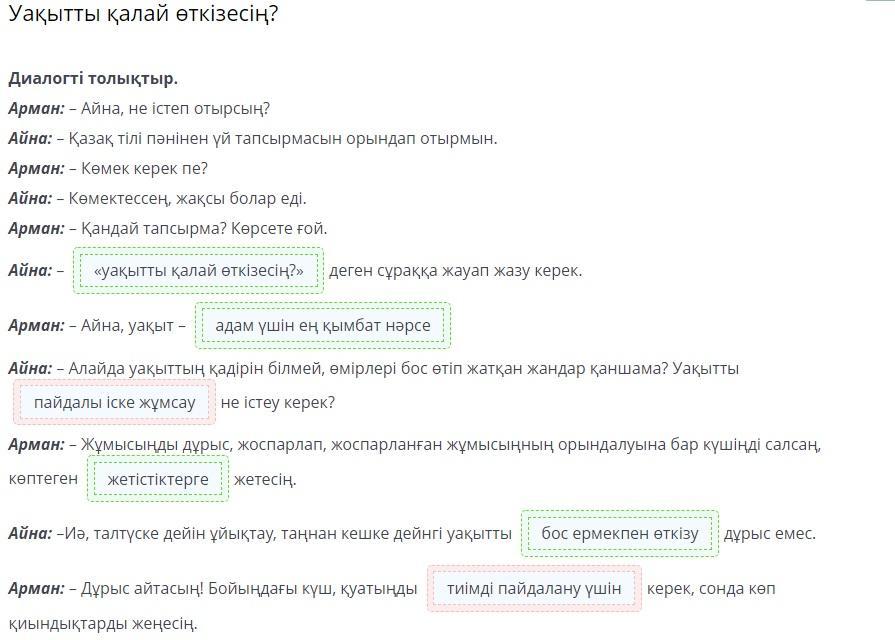Click the «уақытты қалай өткізесің?» answer box

coord(198,270)
